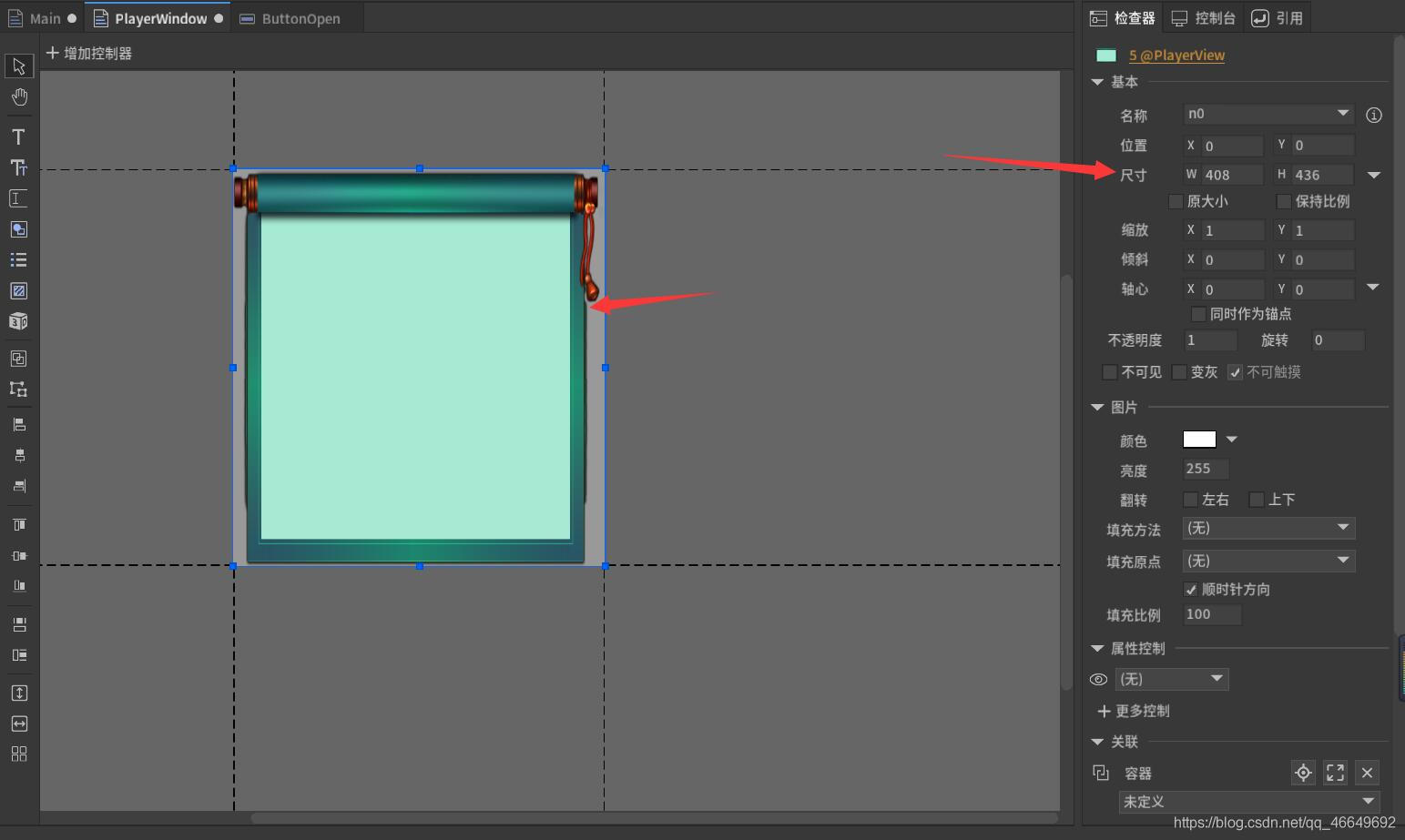Open the size options arrow beside H
Viewport: 1405px width, 840px height.
pyautogui.click(x=1374, y=175)
